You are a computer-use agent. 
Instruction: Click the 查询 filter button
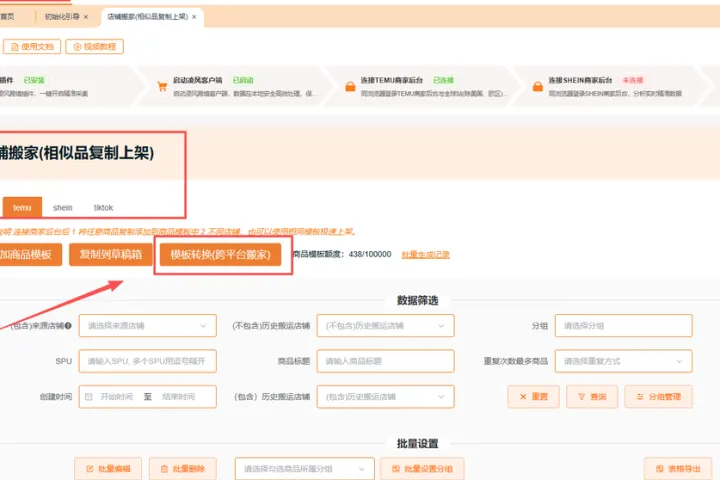pos(592,396)
